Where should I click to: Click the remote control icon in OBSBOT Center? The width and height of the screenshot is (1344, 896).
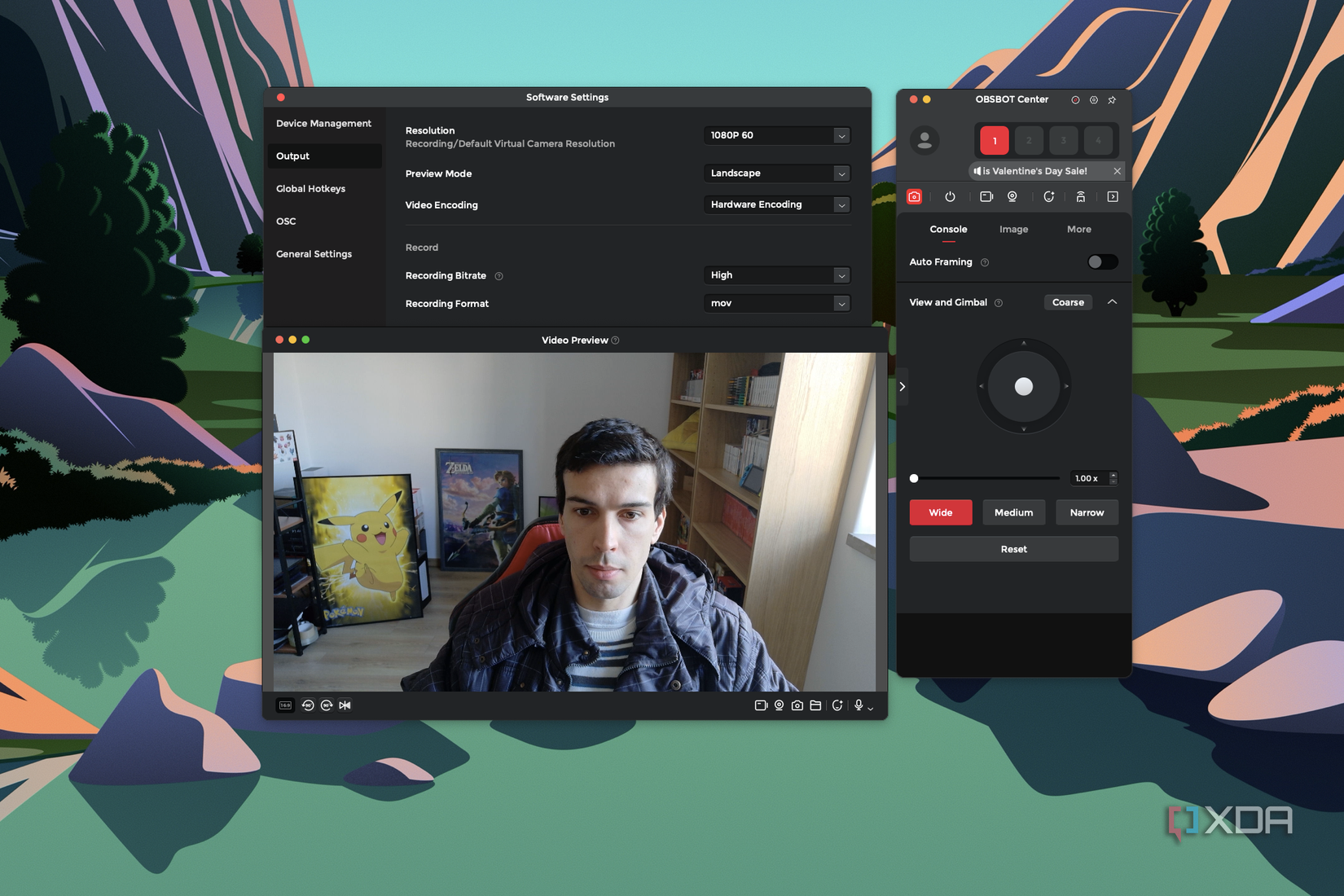[x=1081, y=196]
